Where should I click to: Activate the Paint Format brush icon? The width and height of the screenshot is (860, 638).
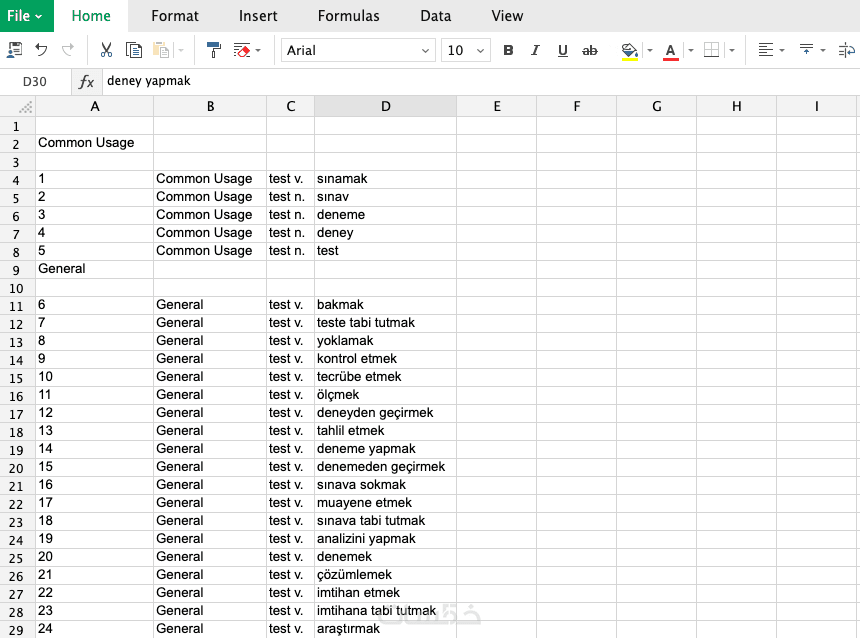coord(213,50)
